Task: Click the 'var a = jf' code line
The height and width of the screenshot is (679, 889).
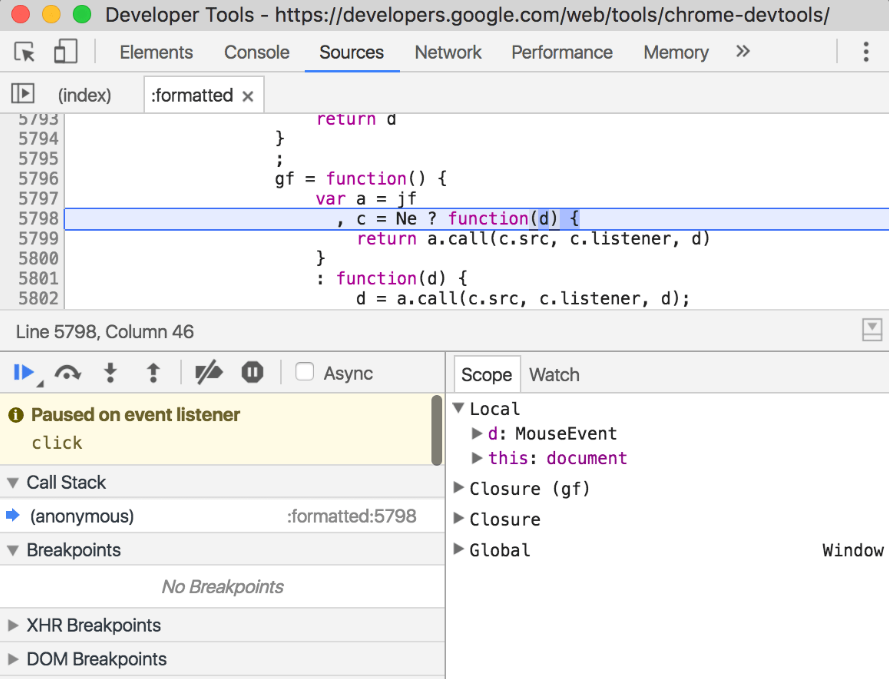Action: coord(366,199)
